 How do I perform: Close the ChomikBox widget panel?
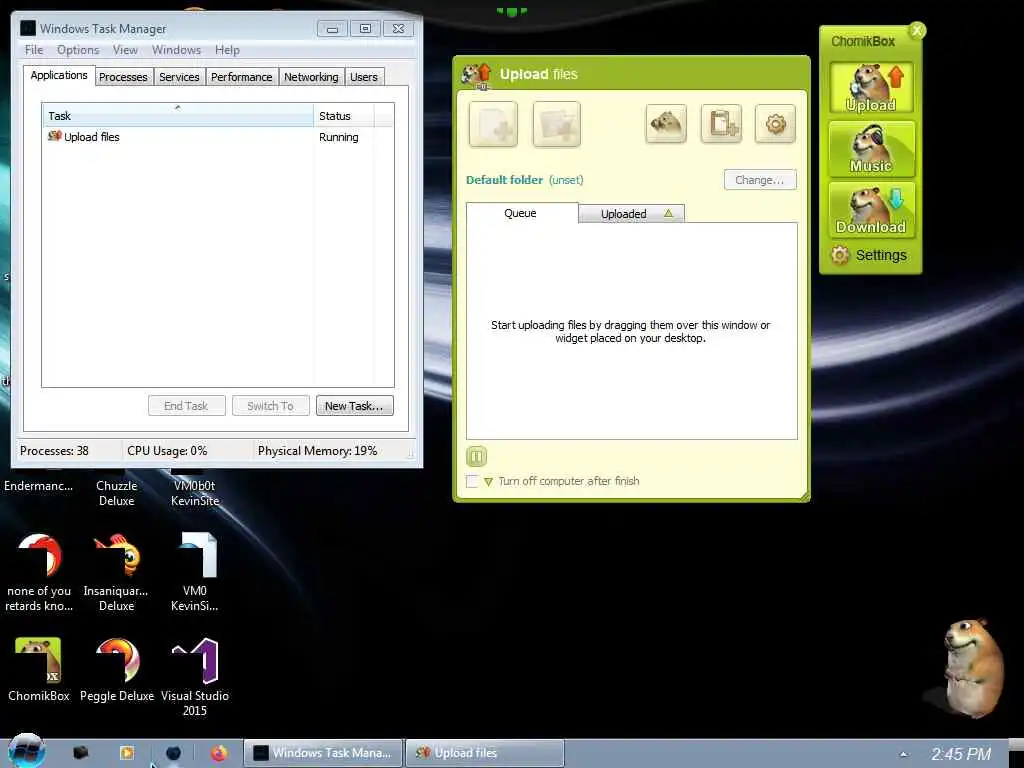(917, 30)
